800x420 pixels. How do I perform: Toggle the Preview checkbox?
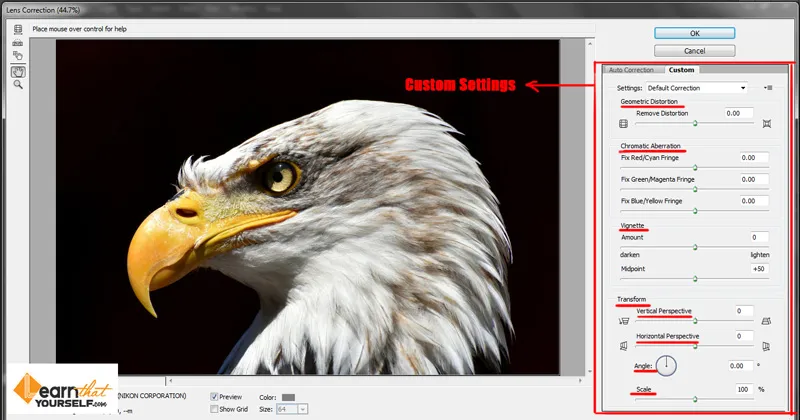[x=214, y=397]
